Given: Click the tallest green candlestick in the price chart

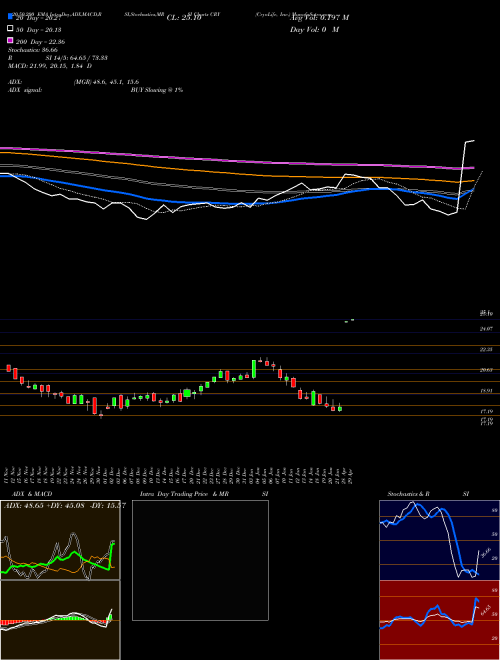Looking at the screenshot, I should pos(254,369).
